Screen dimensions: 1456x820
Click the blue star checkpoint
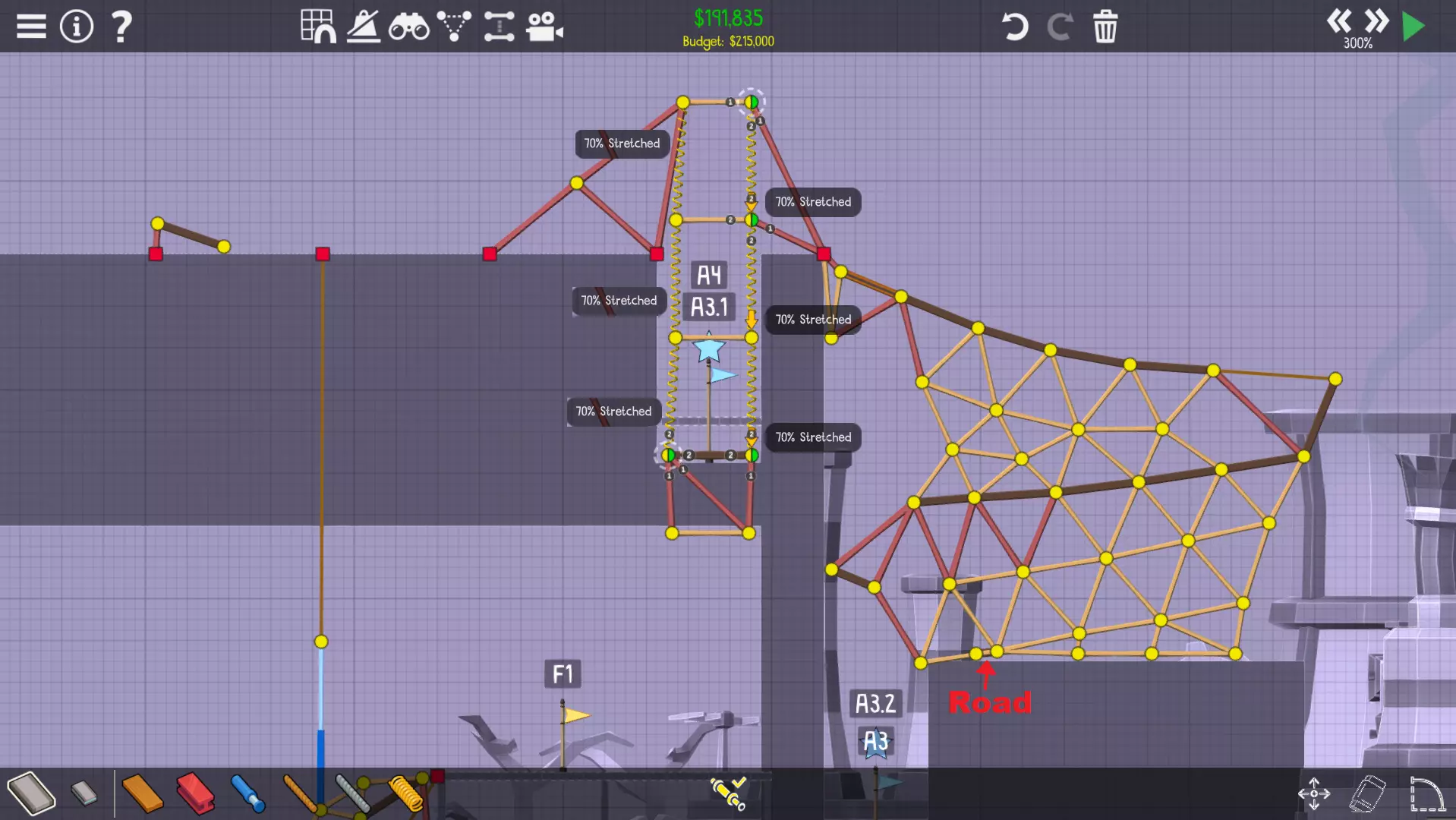pos(709,349)
